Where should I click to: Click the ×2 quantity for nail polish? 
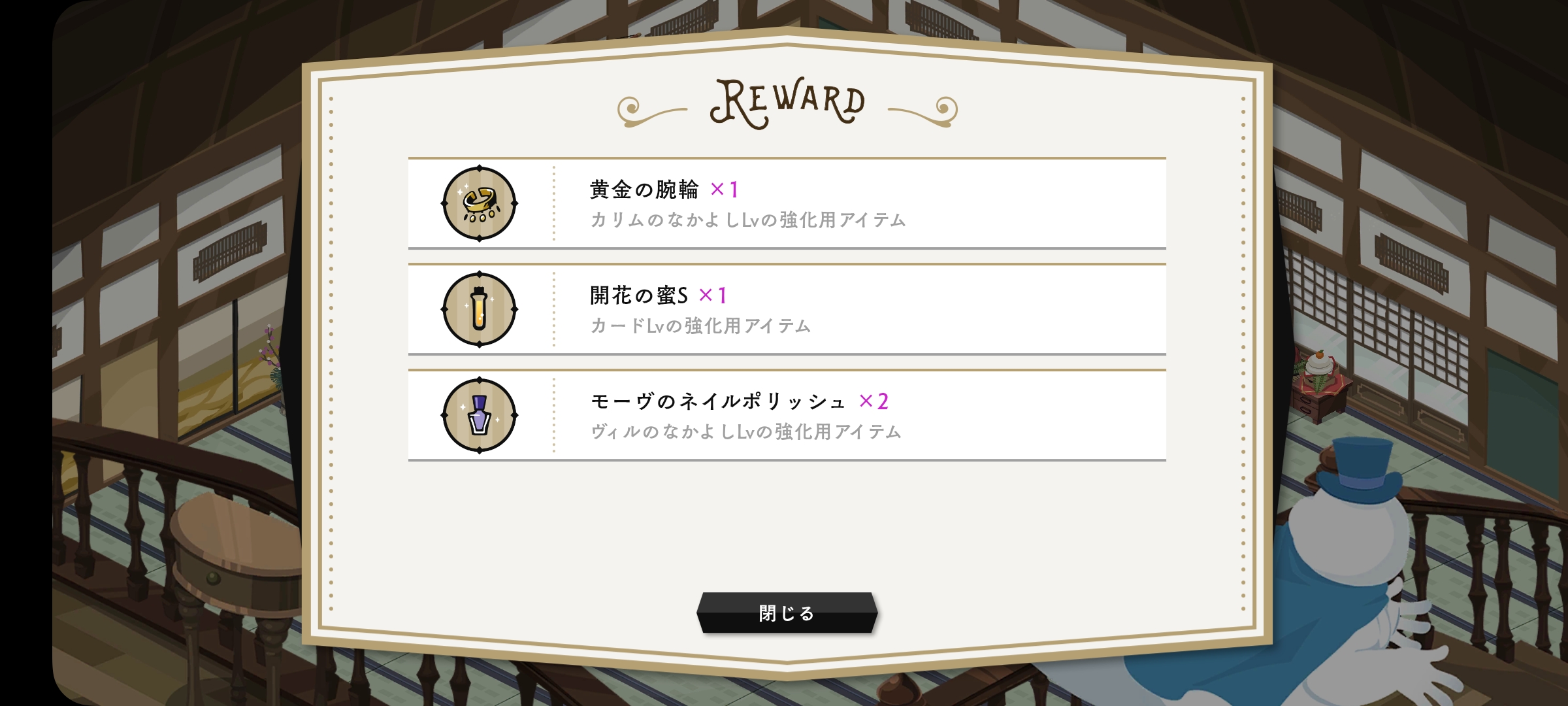tap(874, 401)
